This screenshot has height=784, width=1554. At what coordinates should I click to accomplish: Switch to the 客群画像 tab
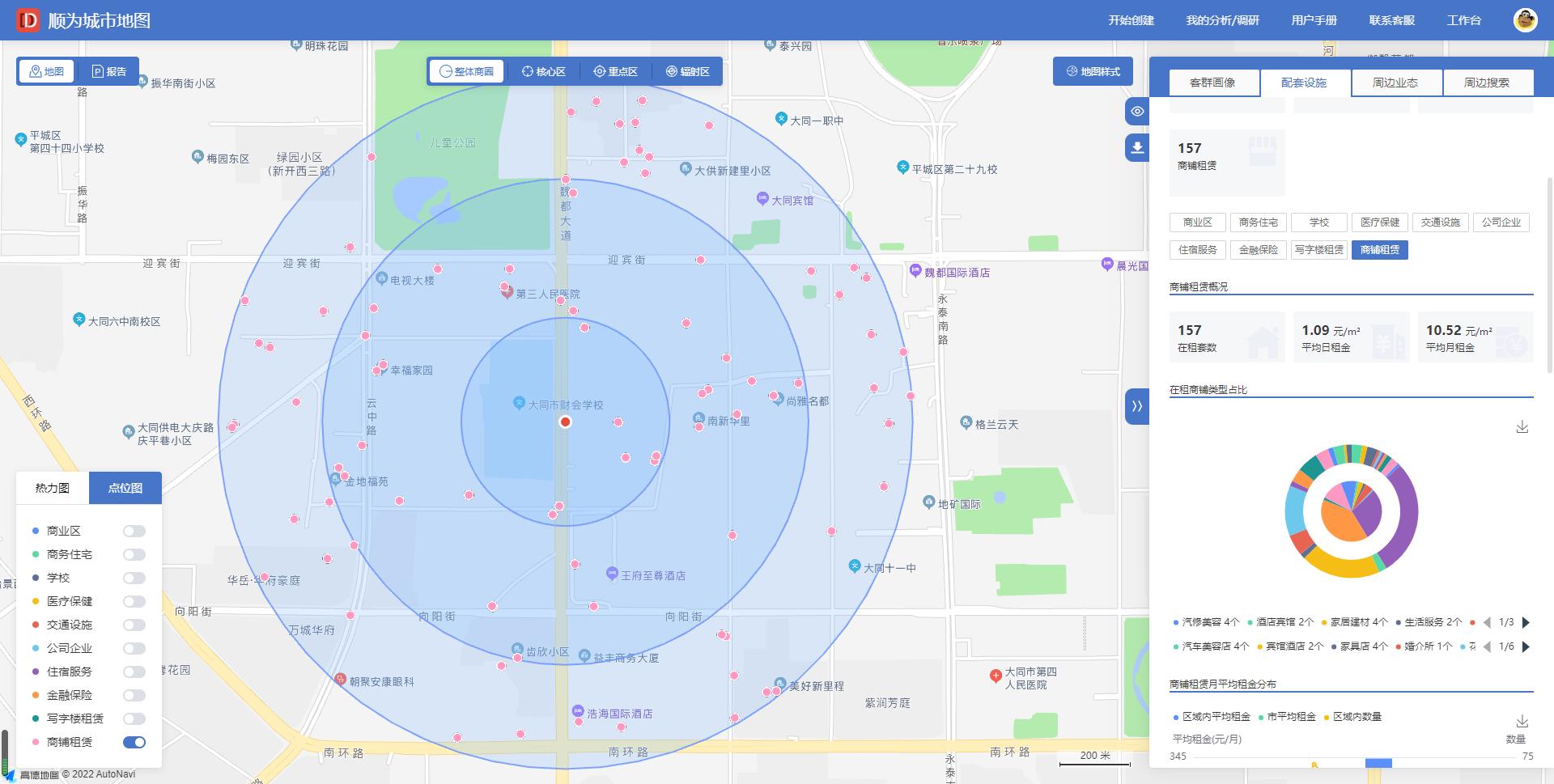tap(1213, 82)
